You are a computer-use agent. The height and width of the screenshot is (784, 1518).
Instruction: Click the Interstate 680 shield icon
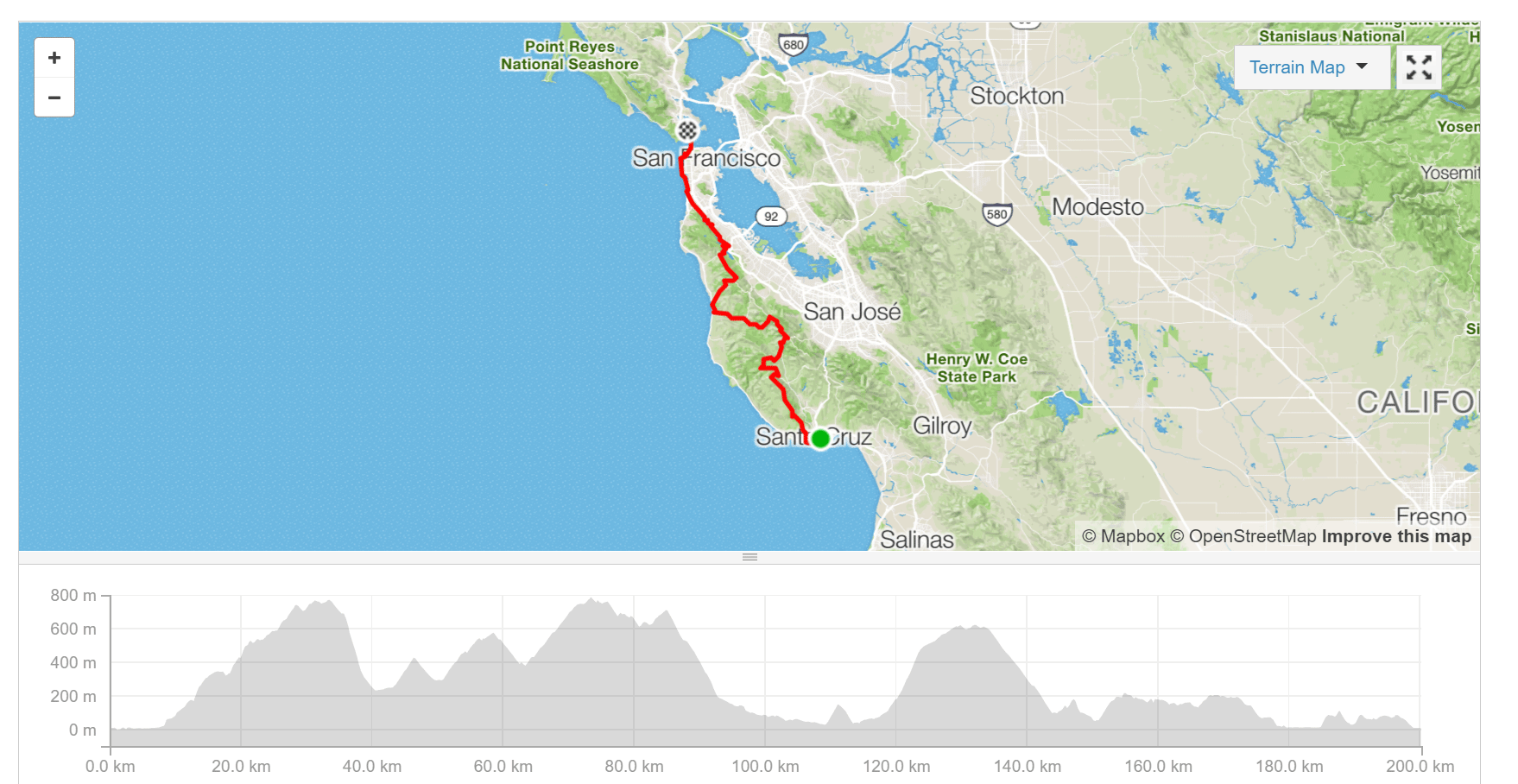point(793,45)
